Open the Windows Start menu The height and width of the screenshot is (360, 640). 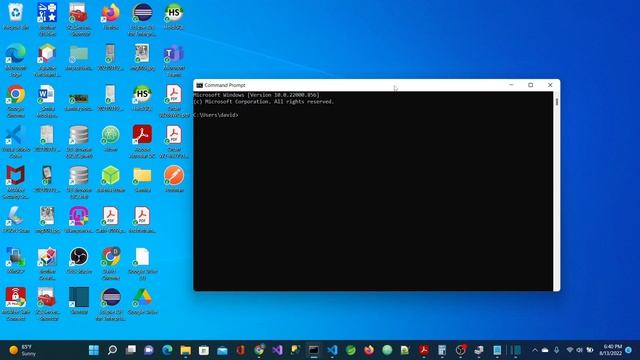pos(94,350)
